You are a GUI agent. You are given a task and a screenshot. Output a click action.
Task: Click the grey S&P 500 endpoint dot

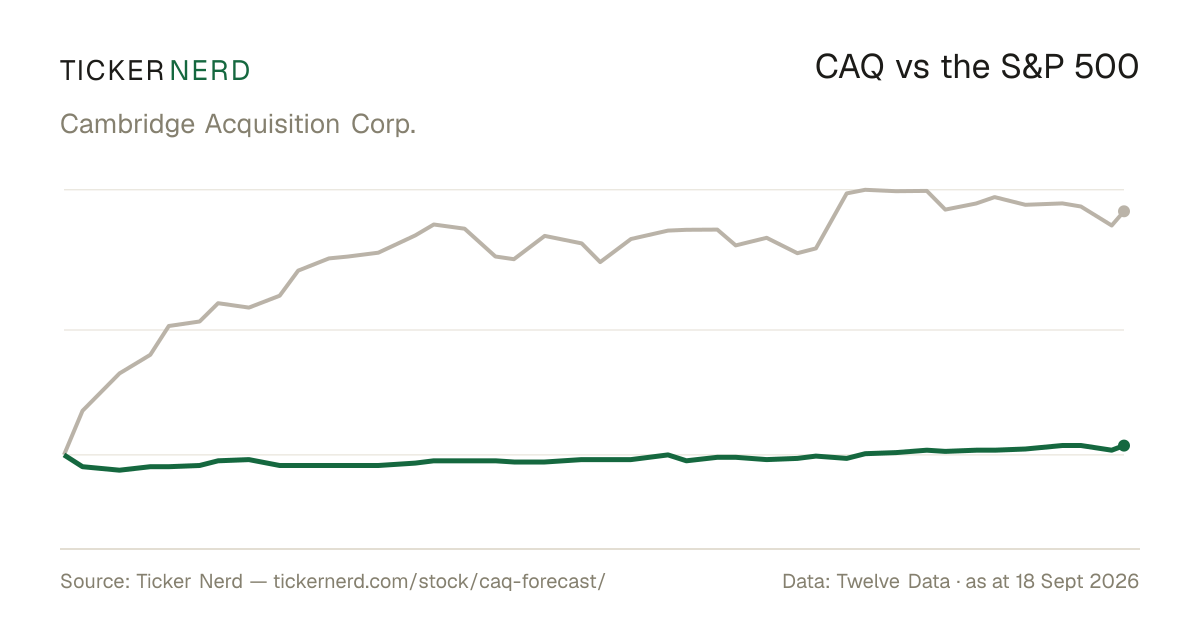coord(1124,211)
